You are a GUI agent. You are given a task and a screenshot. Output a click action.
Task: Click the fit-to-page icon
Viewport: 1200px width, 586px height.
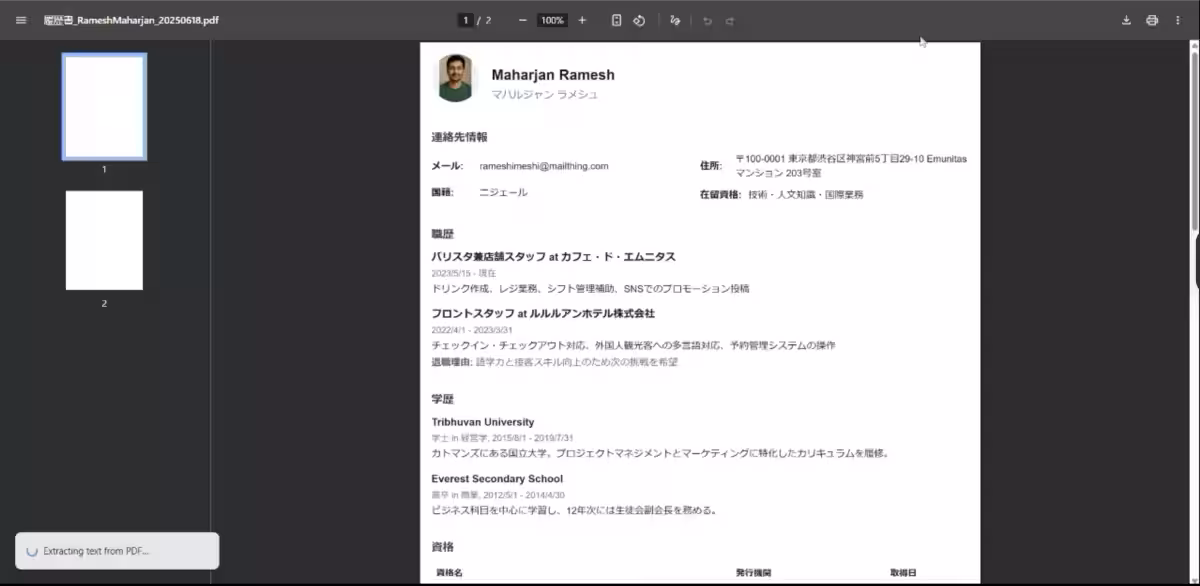coord(617,19)
